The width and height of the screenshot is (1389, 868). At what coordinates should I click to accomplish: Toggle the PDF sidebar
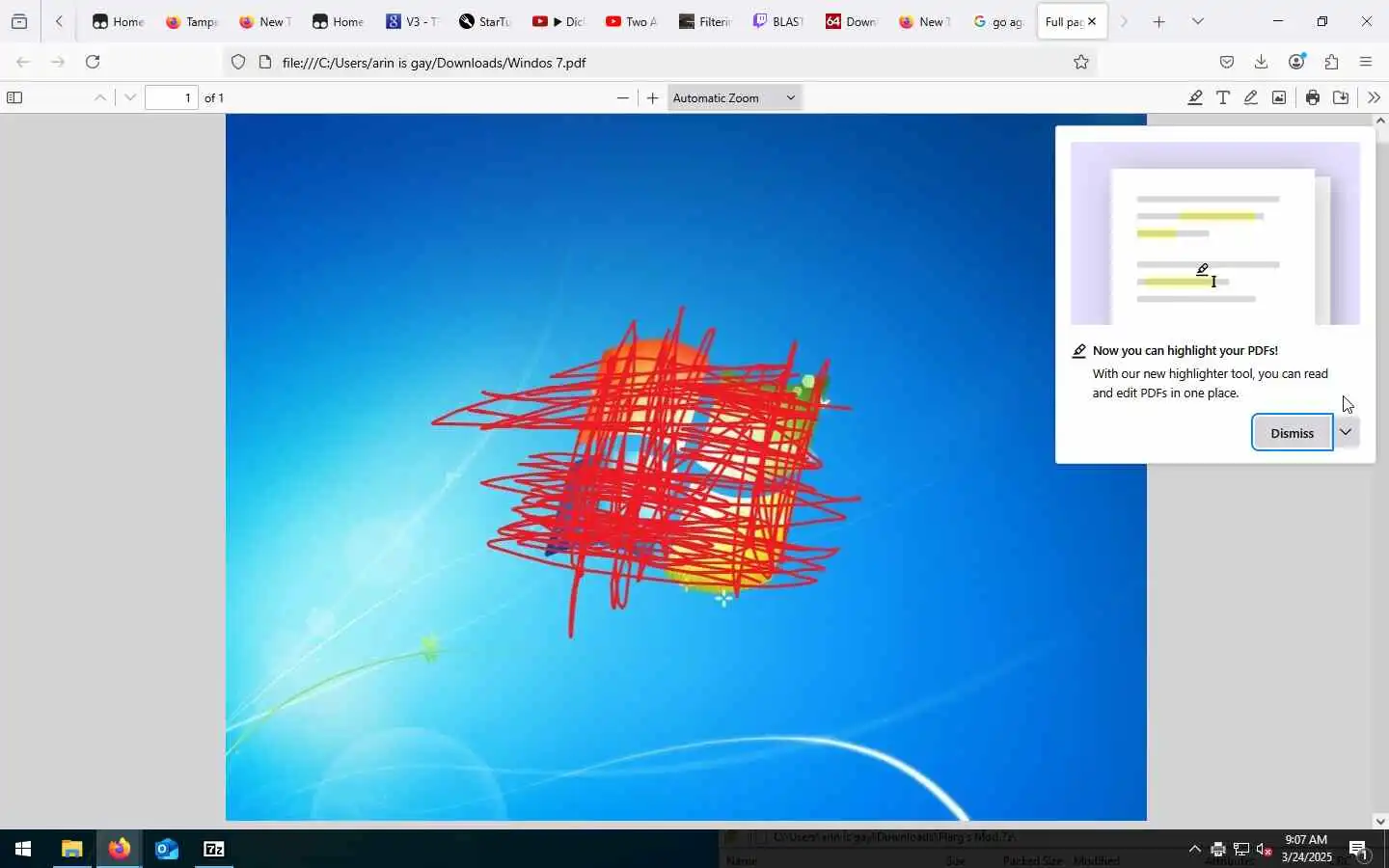point(14,97)
